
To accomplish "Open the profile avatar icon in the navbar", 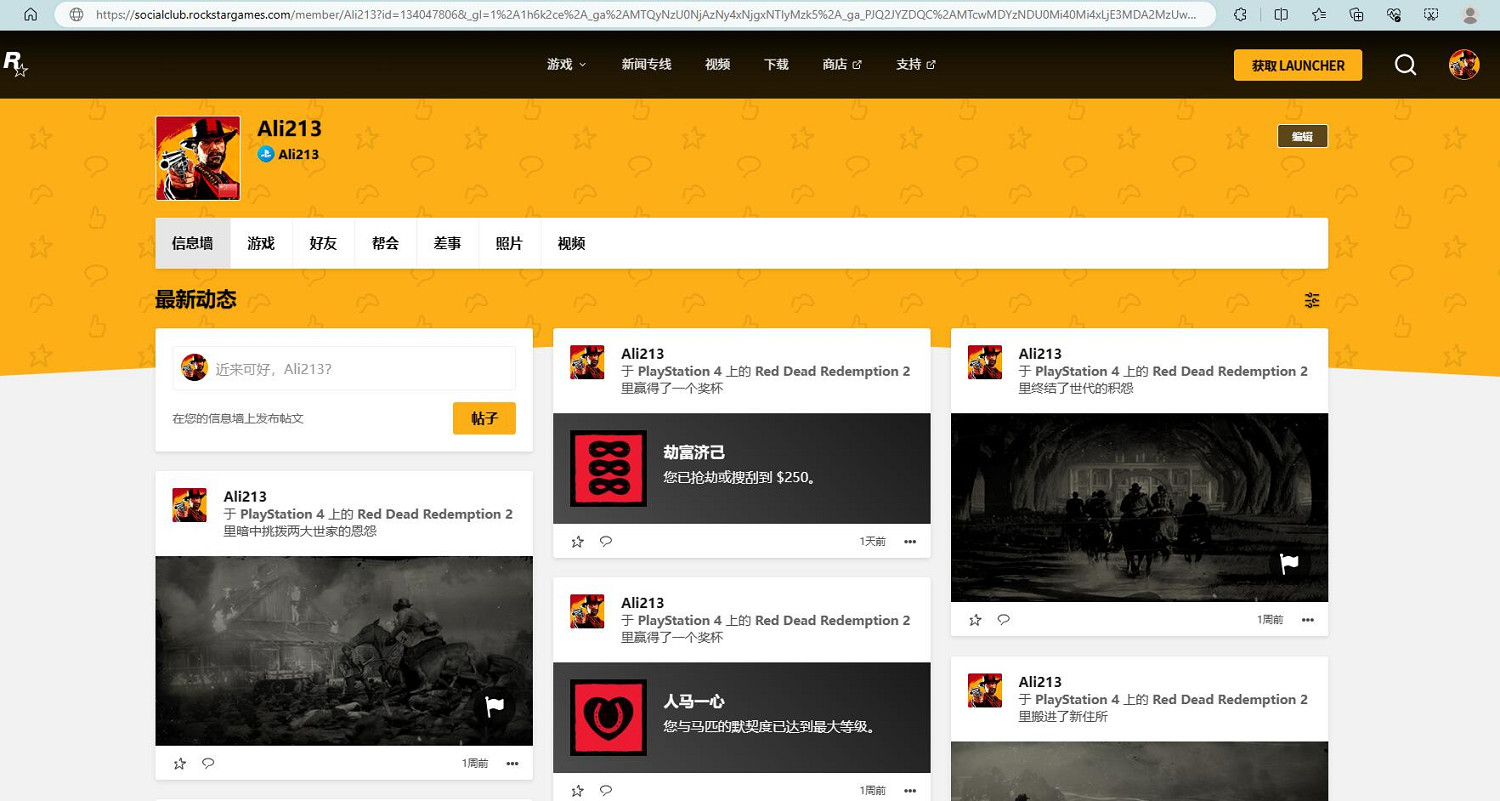I will 1464,64.
